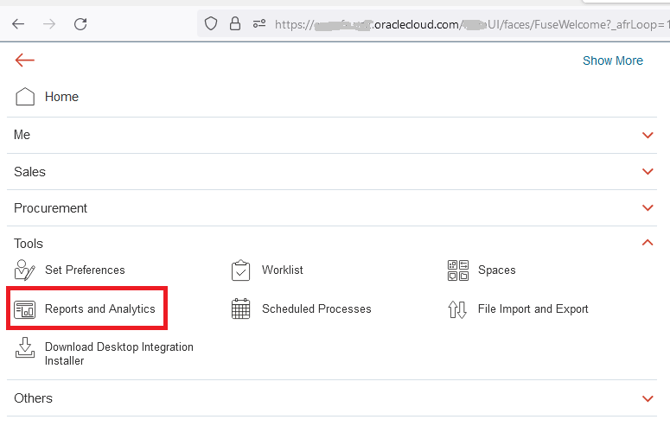Click the Reports and Analytics icon
This screenshot has width=670, height=426.
coord(26,310)
